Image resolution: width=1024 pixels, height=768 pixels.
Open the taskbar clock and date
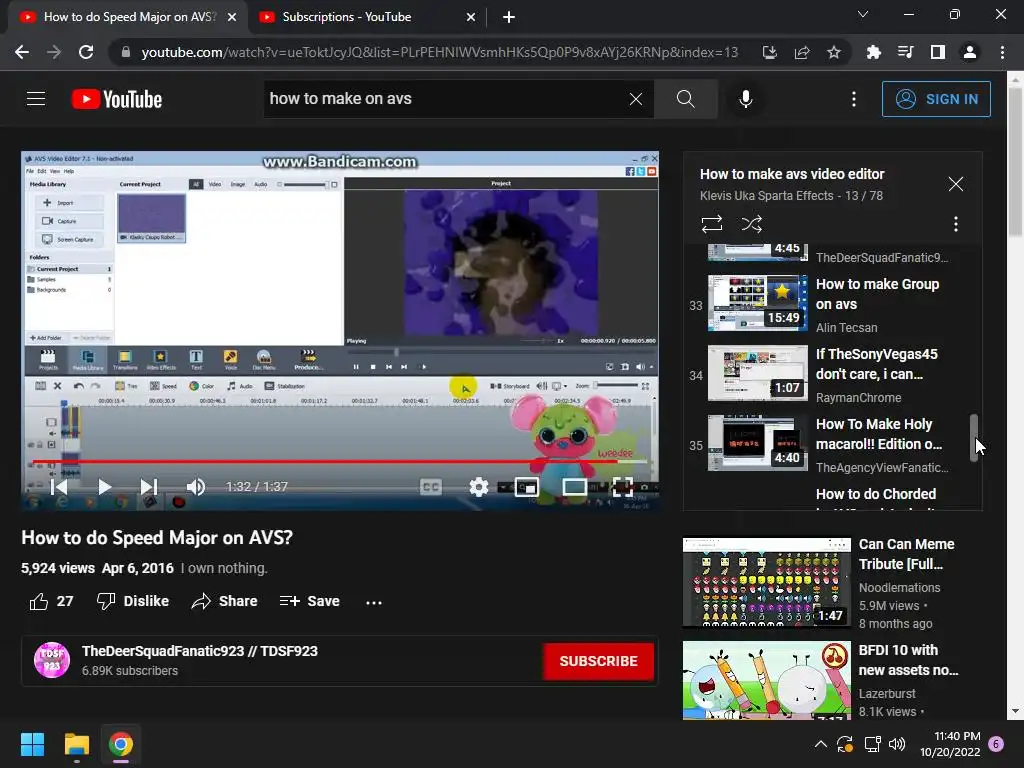(x=950, y=744)
